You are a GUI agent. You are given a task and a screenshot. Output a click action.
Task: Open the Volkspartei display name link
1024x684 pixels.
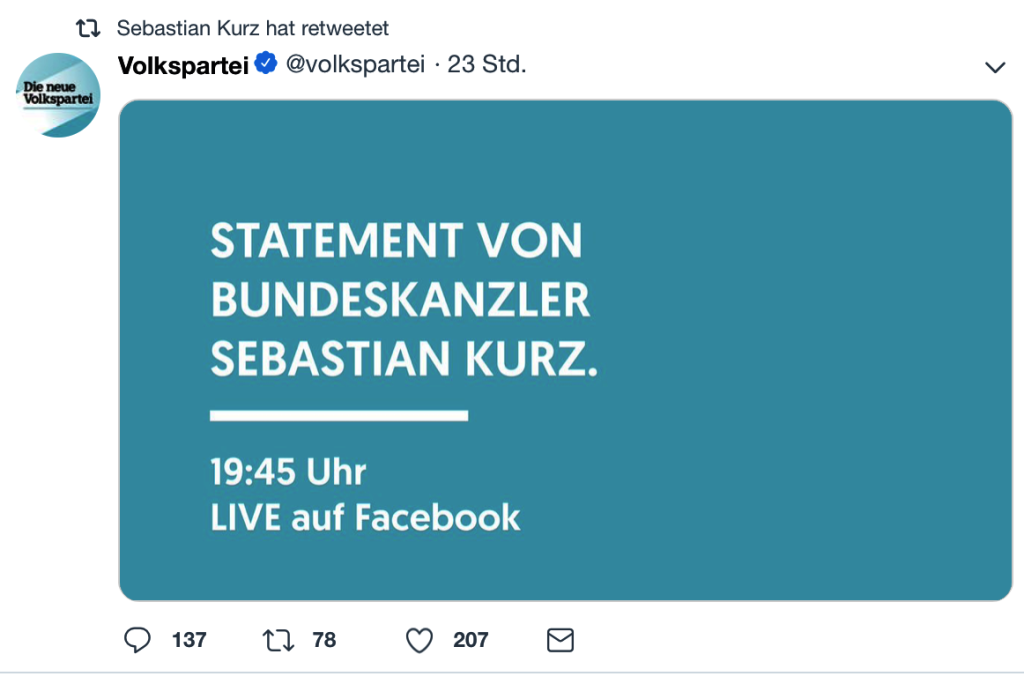[x=183, y=65]
